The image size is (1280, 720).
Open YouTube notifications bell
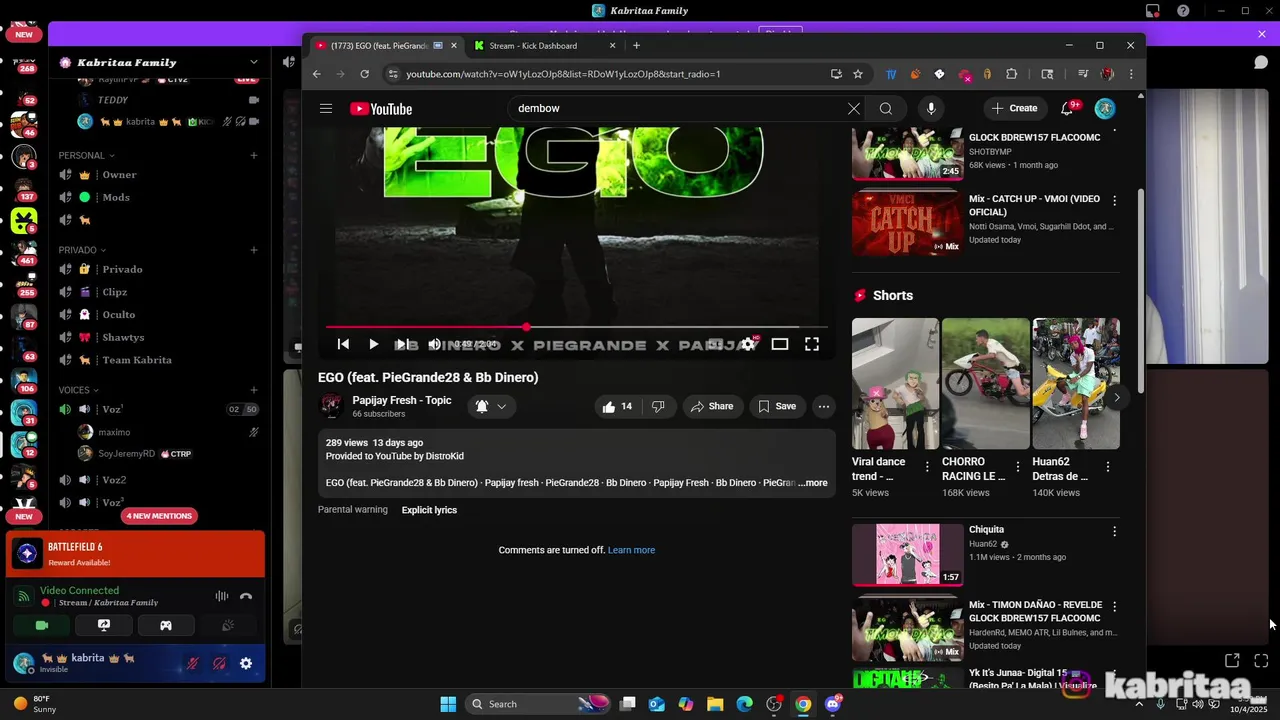(x=1068, y=108)
